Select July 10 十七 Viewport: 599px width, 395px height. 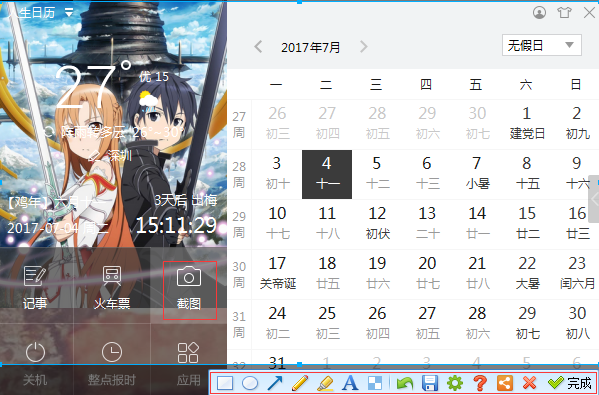tap(277, 224)
